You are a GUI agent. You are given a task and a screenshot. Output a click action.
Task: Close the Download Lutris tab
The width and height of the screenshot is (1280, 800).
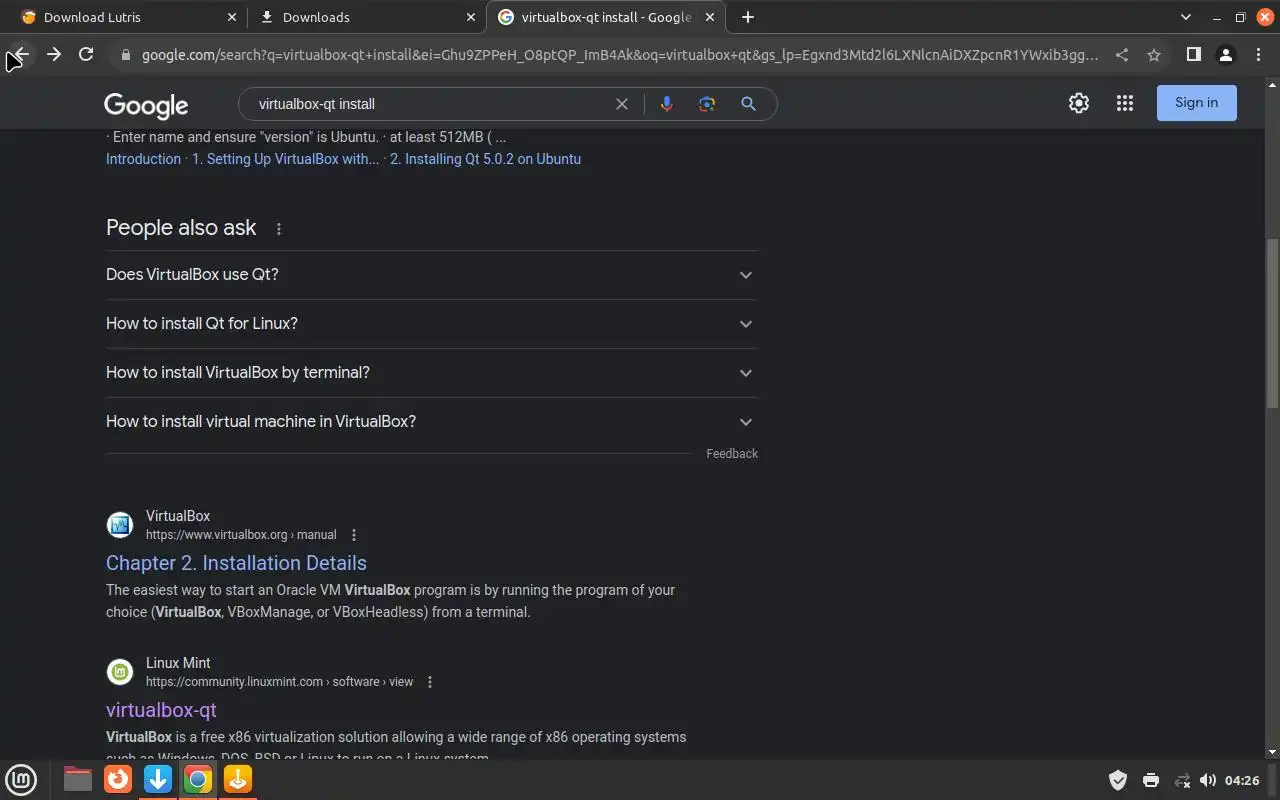coord(232,17)
